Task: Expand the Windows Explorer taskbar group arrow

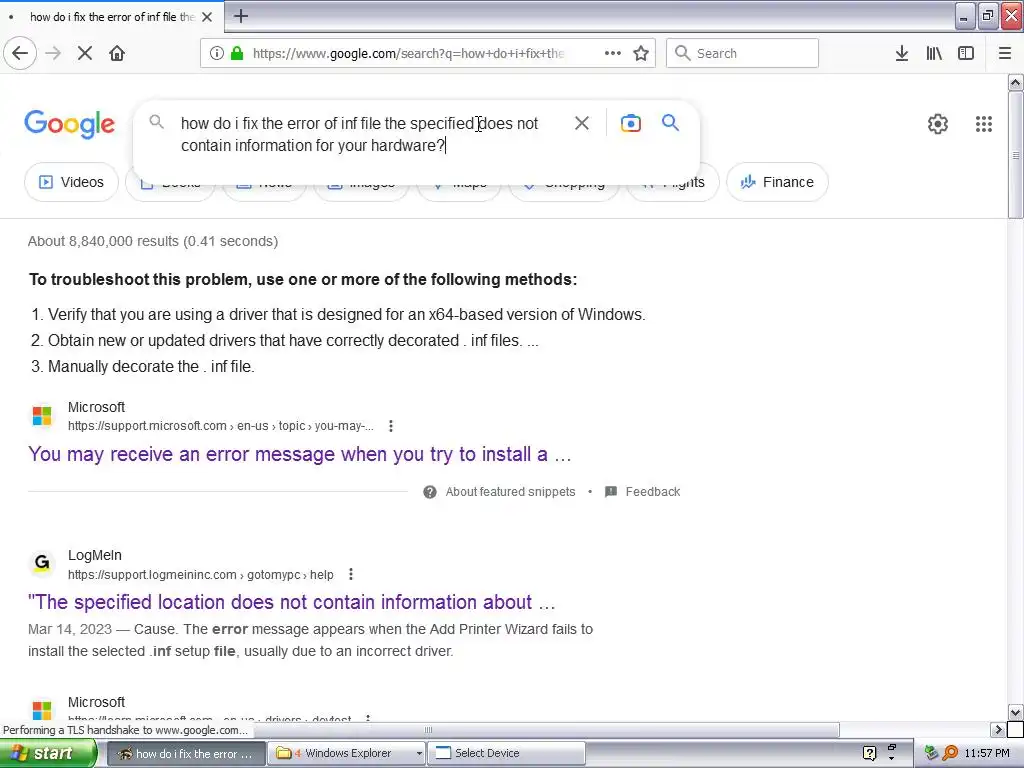Action: (x=419, y=754)
